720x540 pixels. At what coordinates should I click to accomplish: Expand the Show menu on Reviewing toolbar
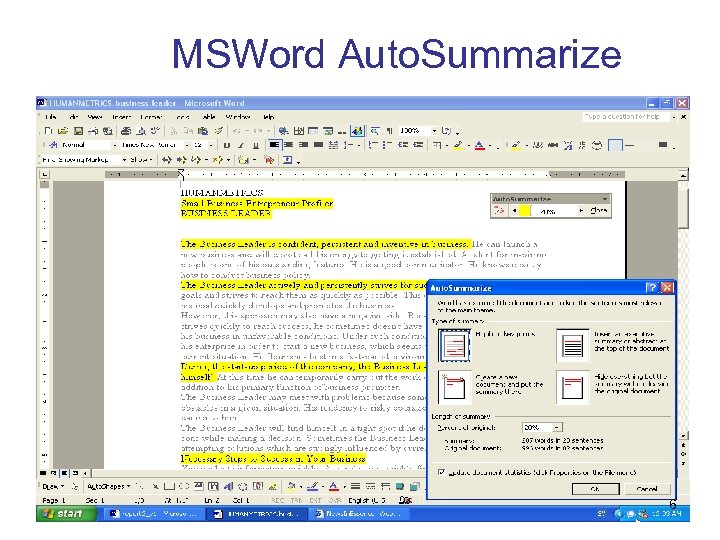(141, 160)
